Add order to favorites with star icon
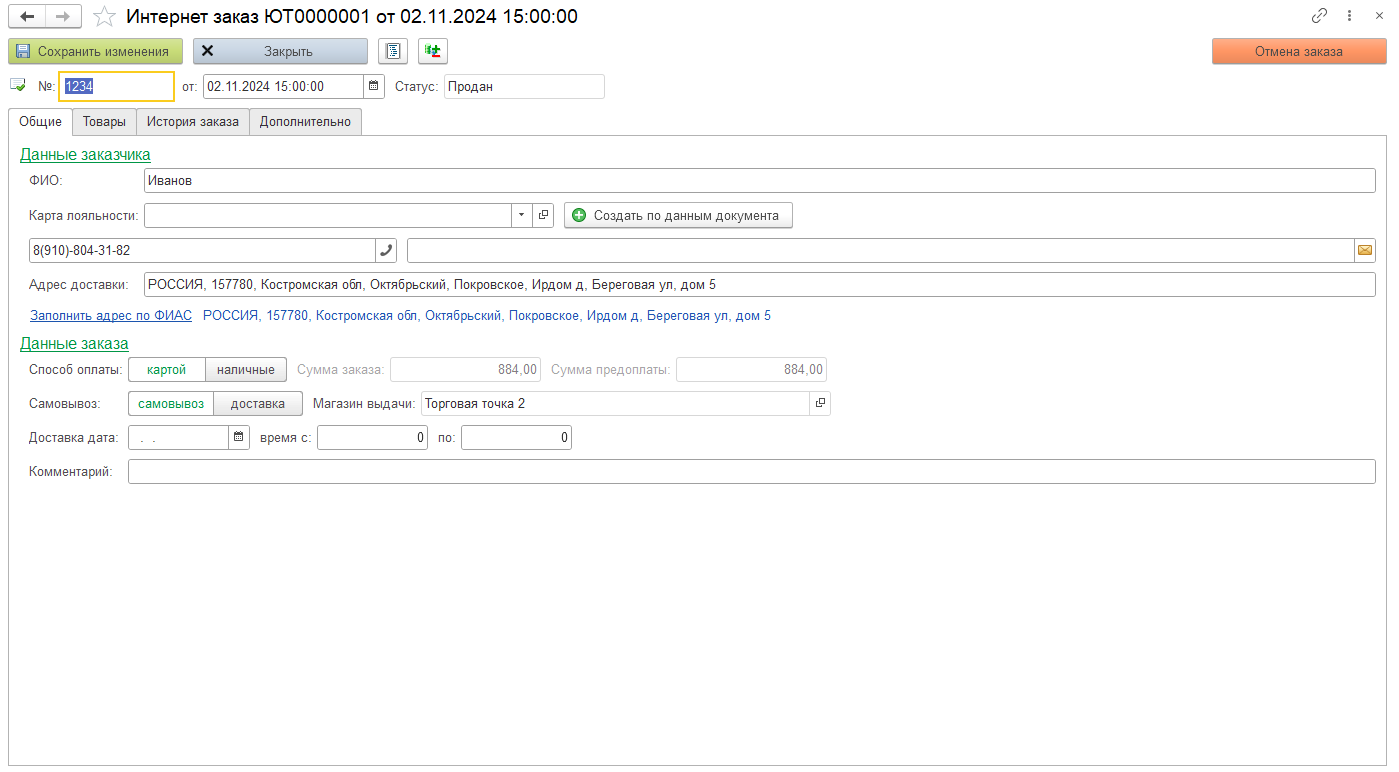 click(104, 17)
